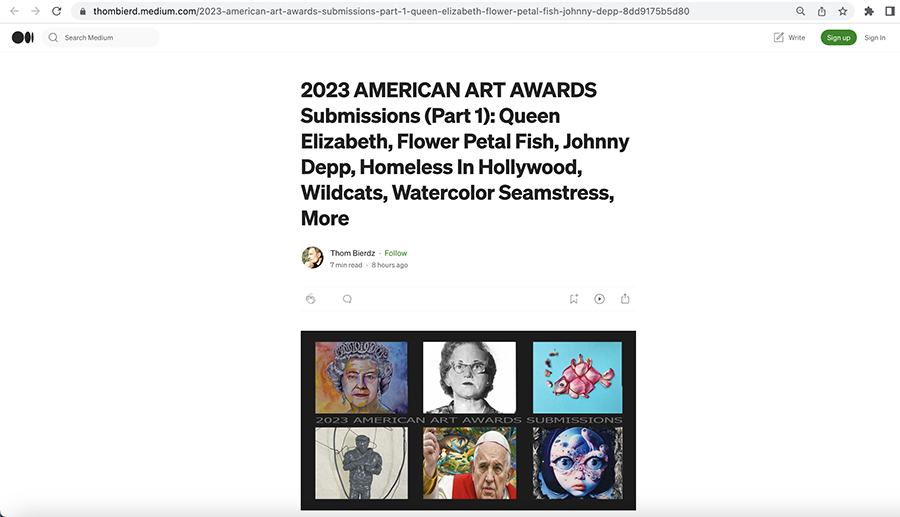Play the article audio with listen icon

point(599,298)
